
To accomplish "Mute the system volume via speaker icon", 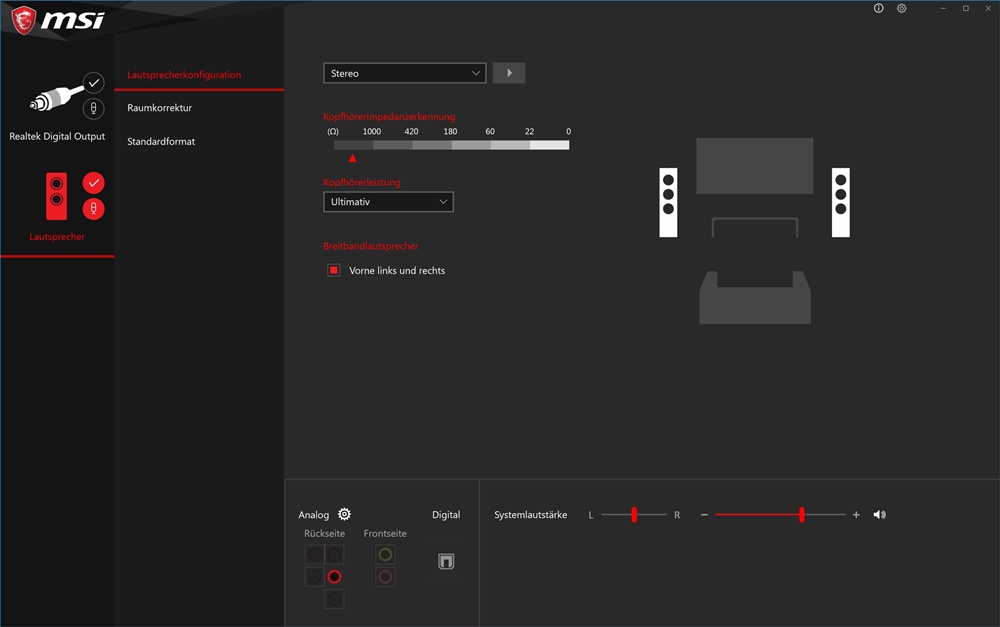I will [879, 515].
